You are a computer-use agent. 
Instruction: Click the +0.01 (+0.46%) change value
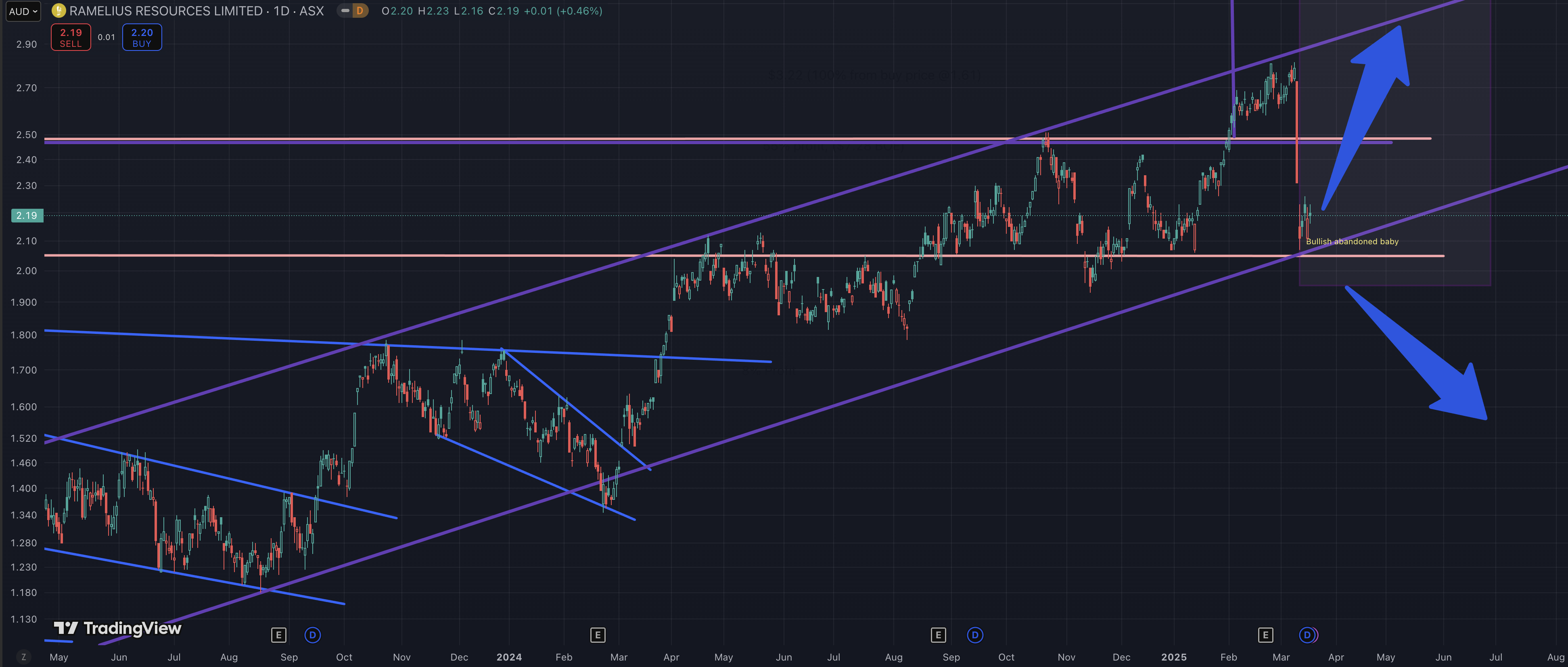coord(563,11)
